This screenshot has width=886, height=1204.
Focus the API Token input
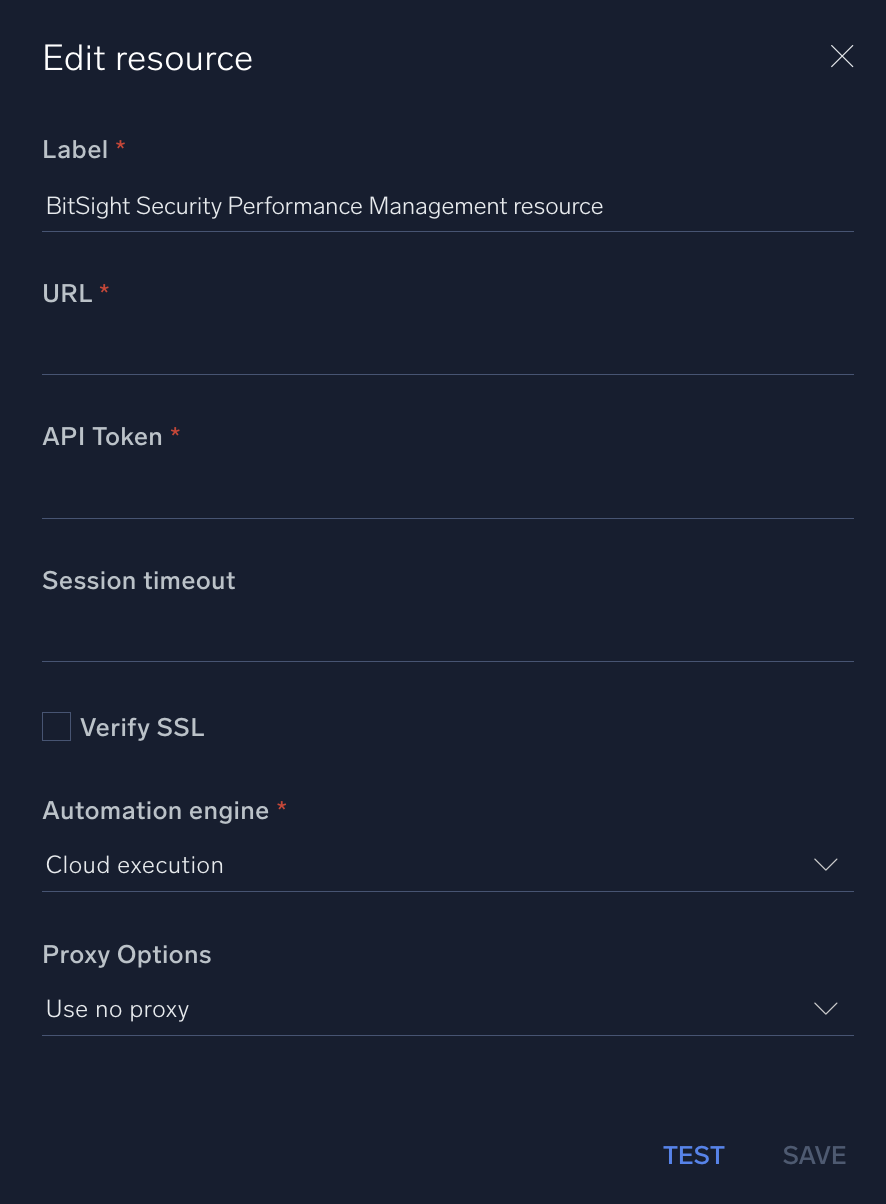point(448,493)
